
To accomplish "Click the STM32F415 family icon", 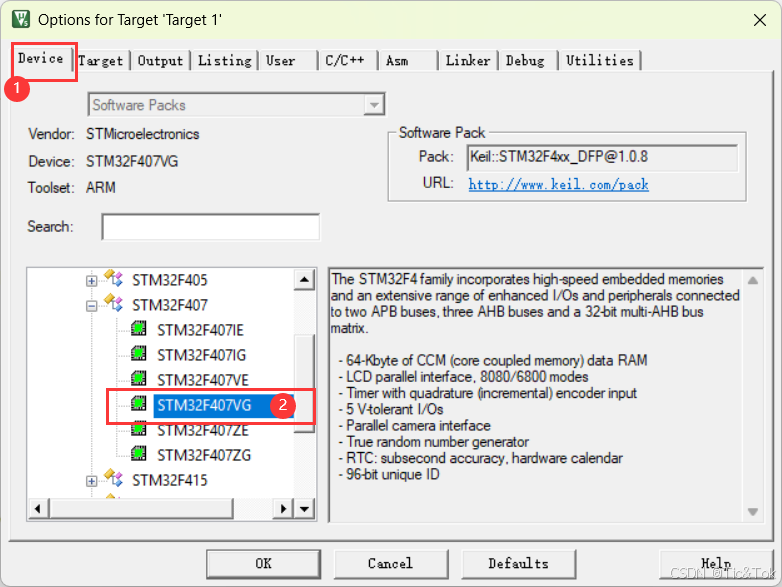I will click(114, 478).
